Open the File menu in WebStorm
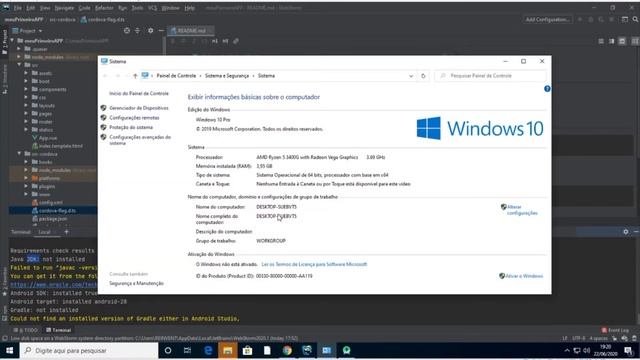Viewport: 640px width, 360px height. coord(18,8)
